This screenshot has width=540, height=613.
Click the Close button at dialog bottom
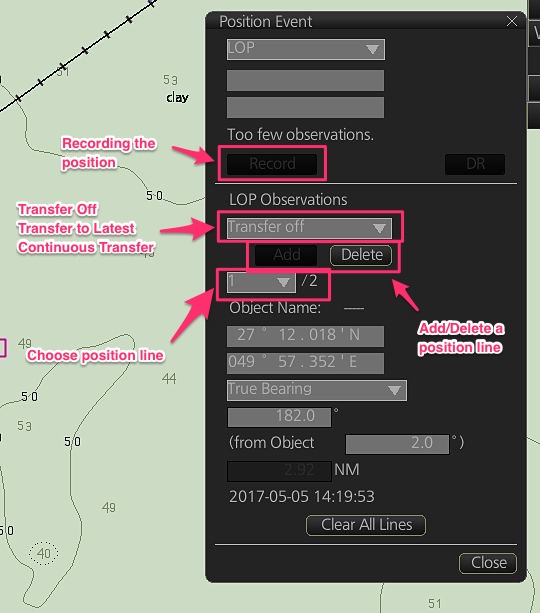[x=488, y=563]
